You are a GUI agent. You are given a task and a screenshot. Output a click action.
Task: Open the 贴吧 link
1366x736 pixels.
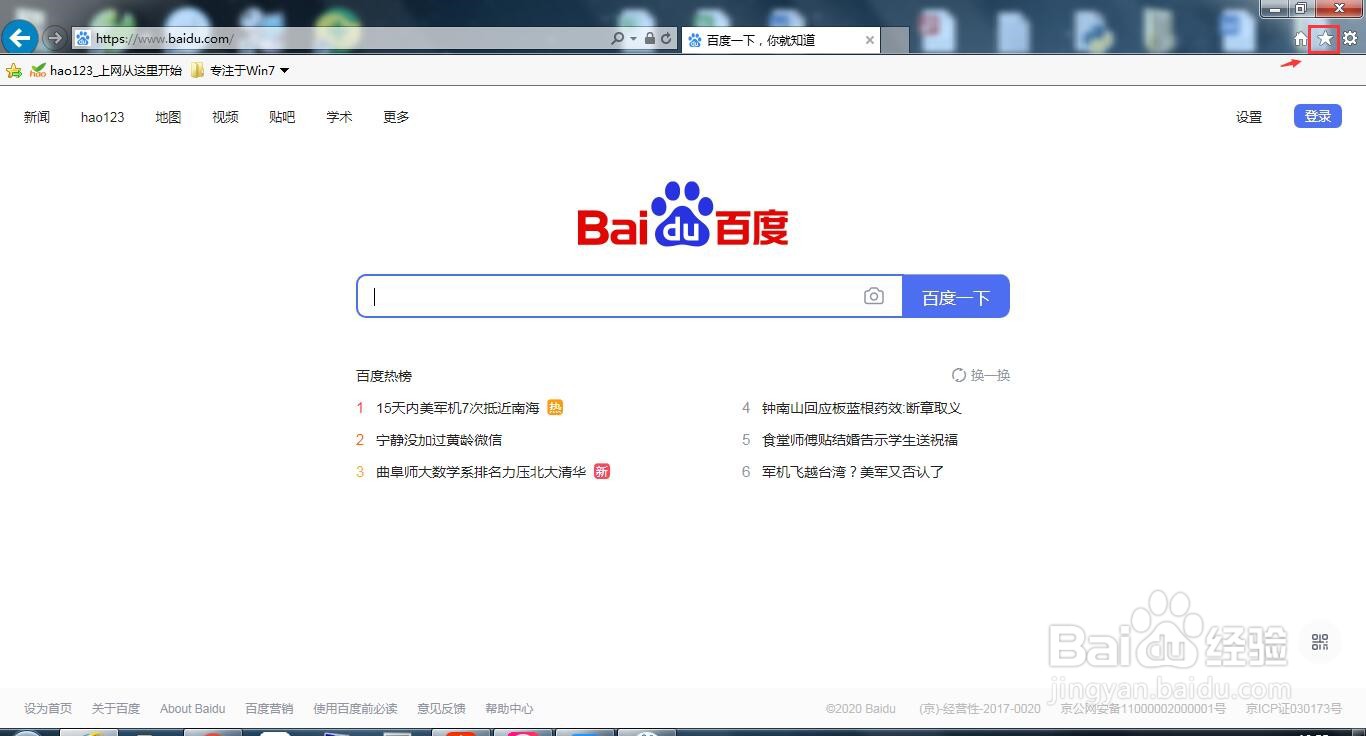[282, 117]
